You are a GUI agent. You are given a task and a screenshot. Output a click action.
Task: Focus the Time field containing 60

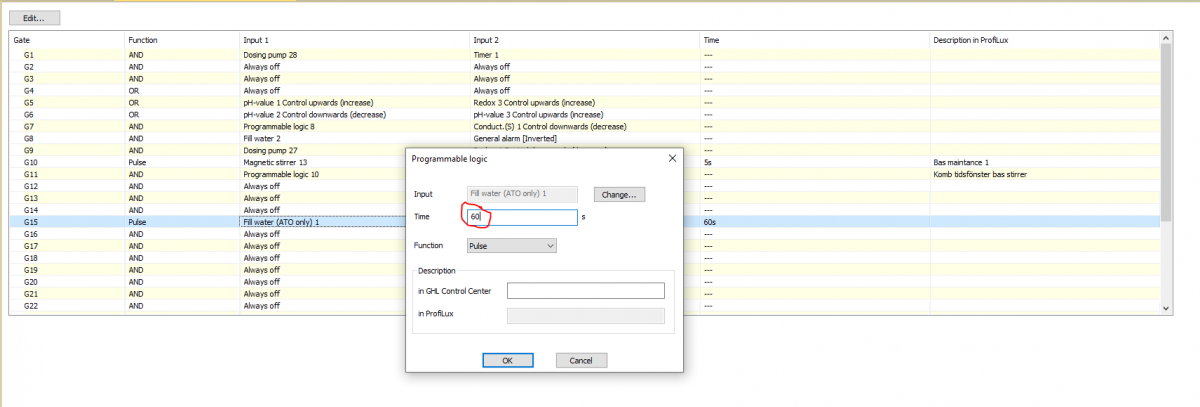[522, 217]
